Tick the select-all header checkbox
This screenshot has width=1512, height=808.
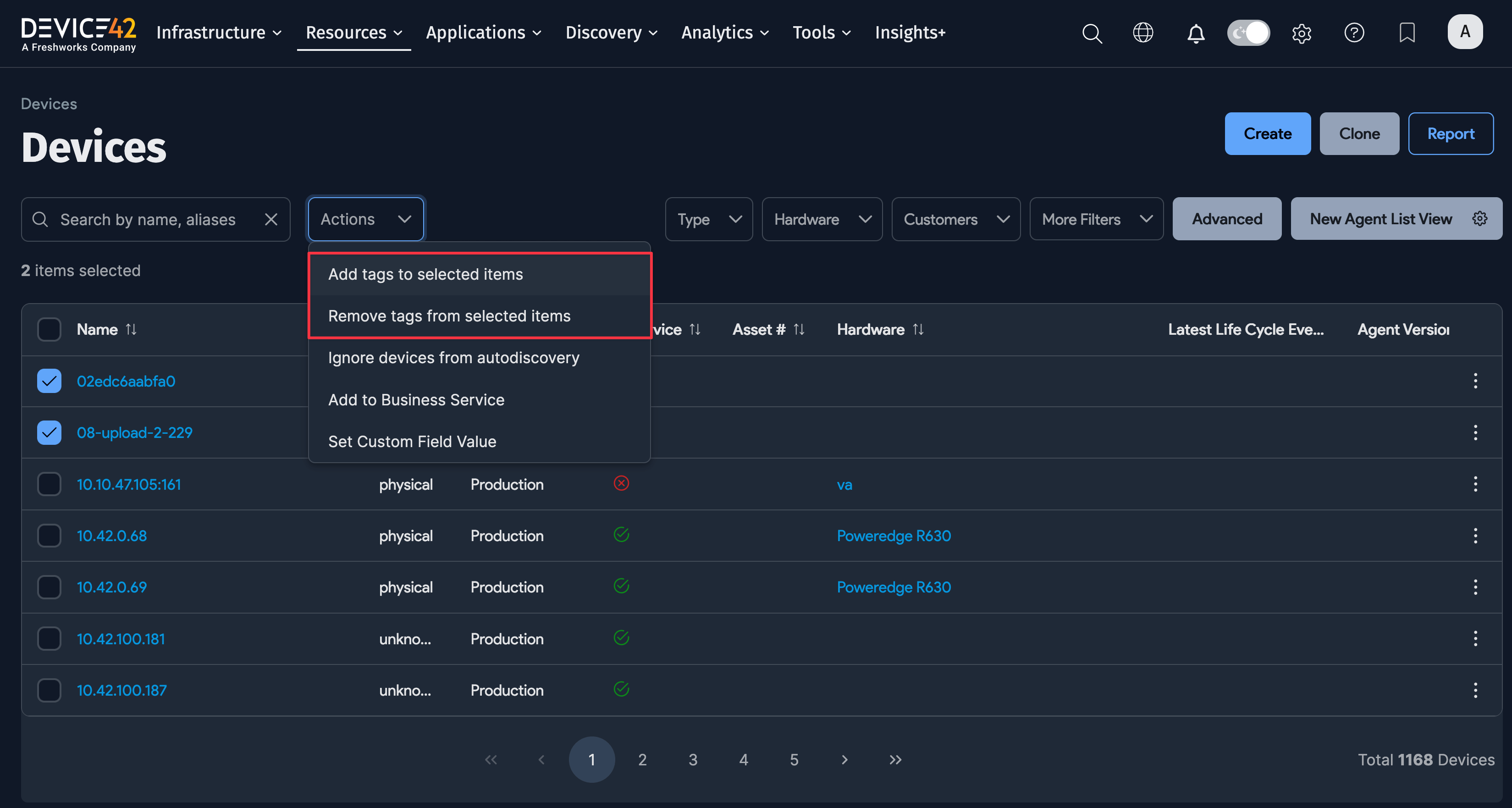pos(50,329)
